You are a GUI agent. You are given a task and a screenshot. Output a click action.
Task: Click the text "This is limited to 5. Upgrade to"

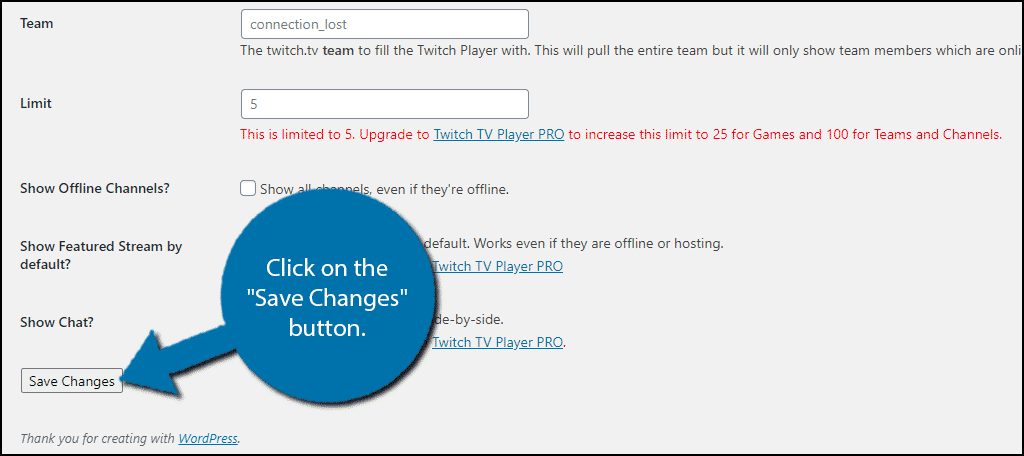pos(336,135)
